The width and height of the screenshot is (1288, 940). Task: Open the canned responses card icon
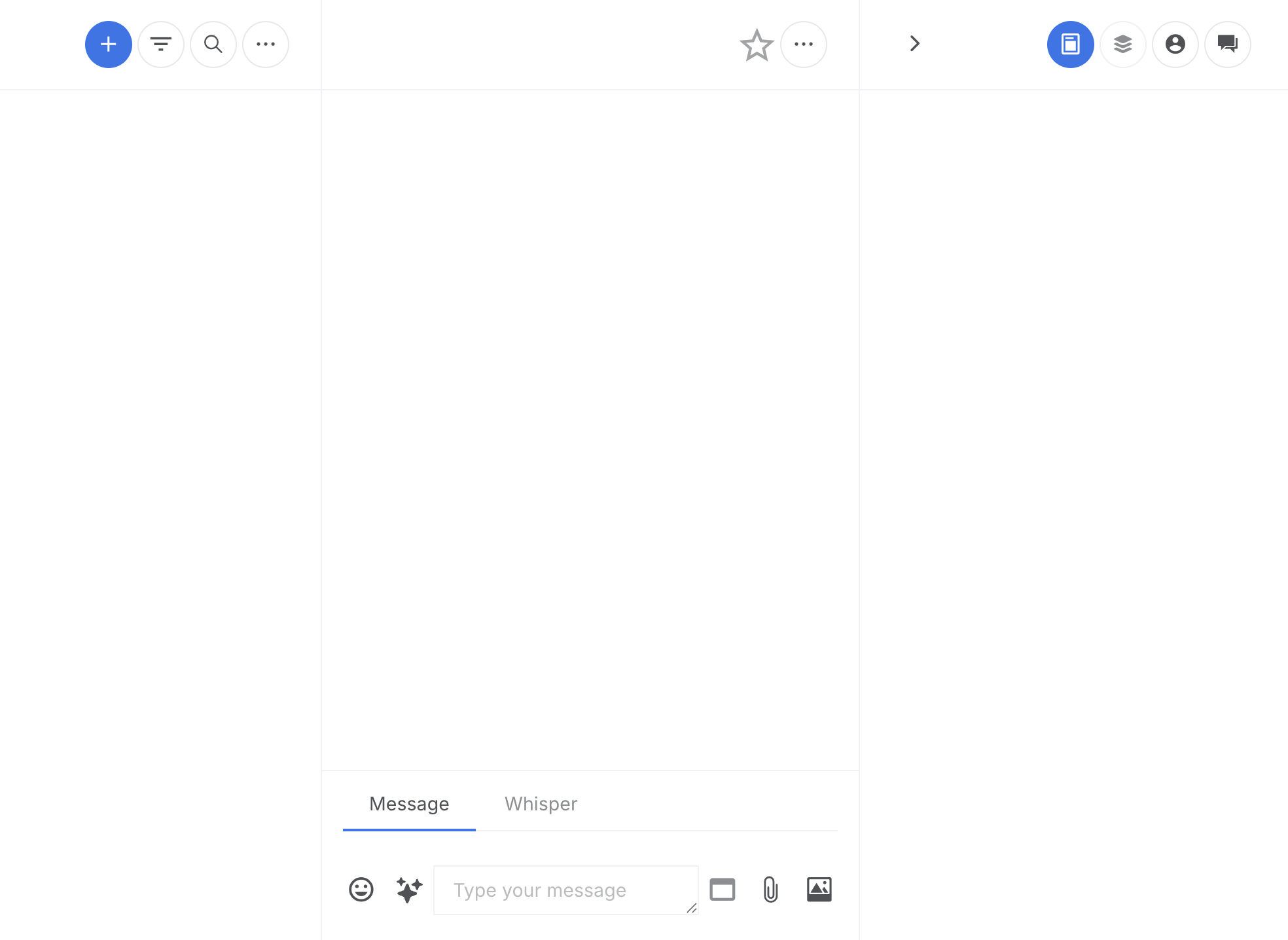[722, 890]
